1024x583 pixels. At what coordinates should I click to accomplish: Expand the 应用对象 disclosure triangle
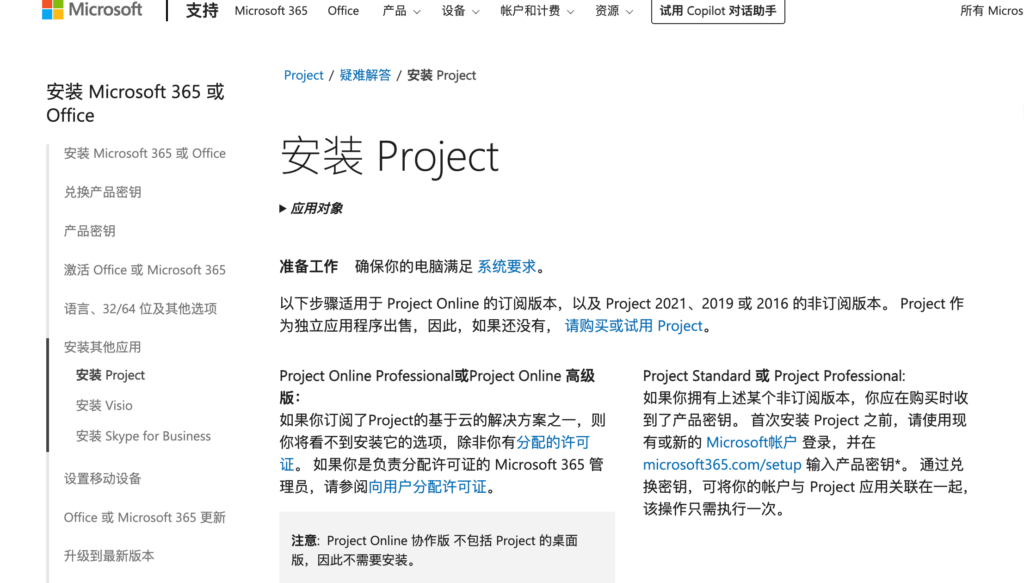coord(284,209)
